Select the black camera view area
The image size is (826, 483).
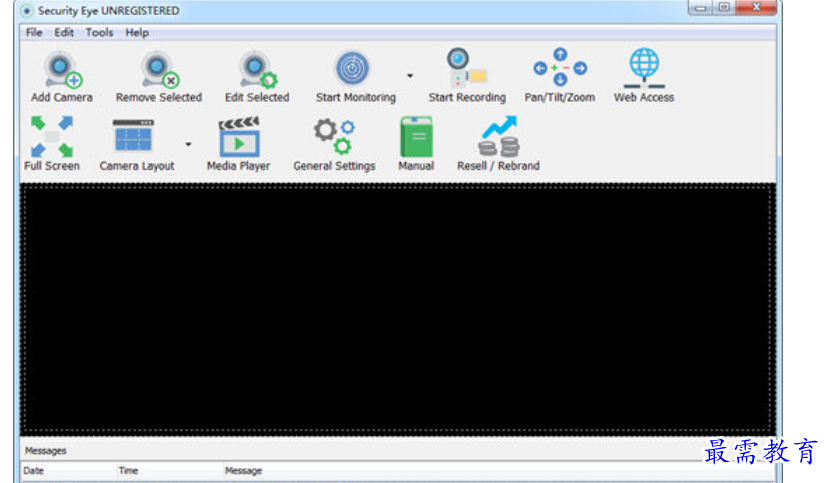tap(398, 310)
